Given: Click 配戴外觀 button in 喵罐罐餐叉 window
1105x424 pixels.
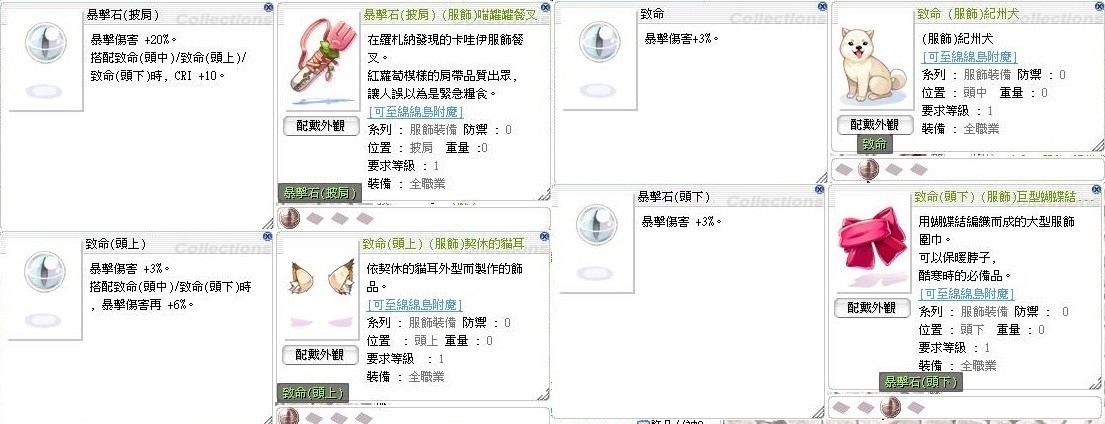Looking at the screenshot, I should 321,126.
